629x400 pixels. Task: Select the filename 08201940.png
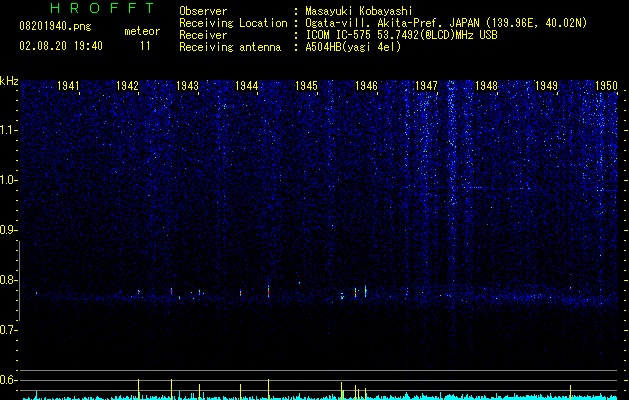coord(55,26)
